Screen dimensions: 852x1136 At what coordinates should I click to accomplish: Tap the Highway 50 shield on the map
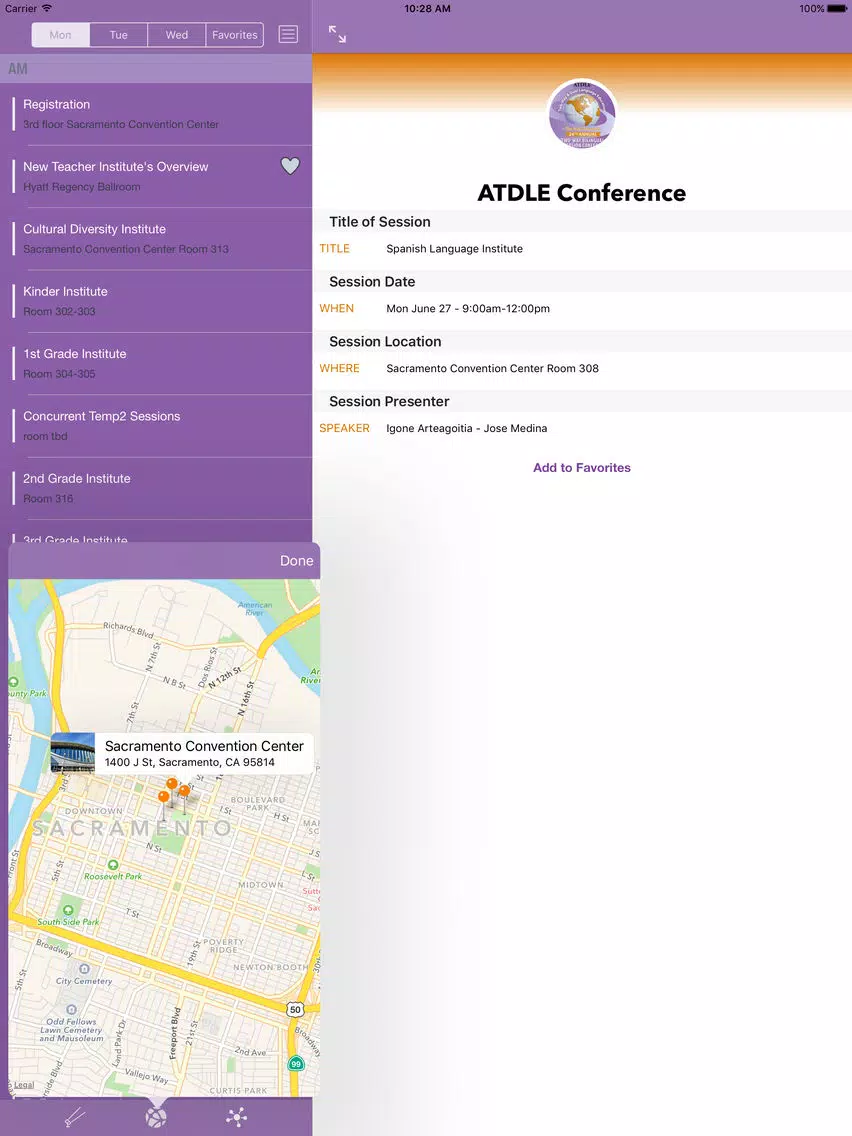pos(295,1009)
